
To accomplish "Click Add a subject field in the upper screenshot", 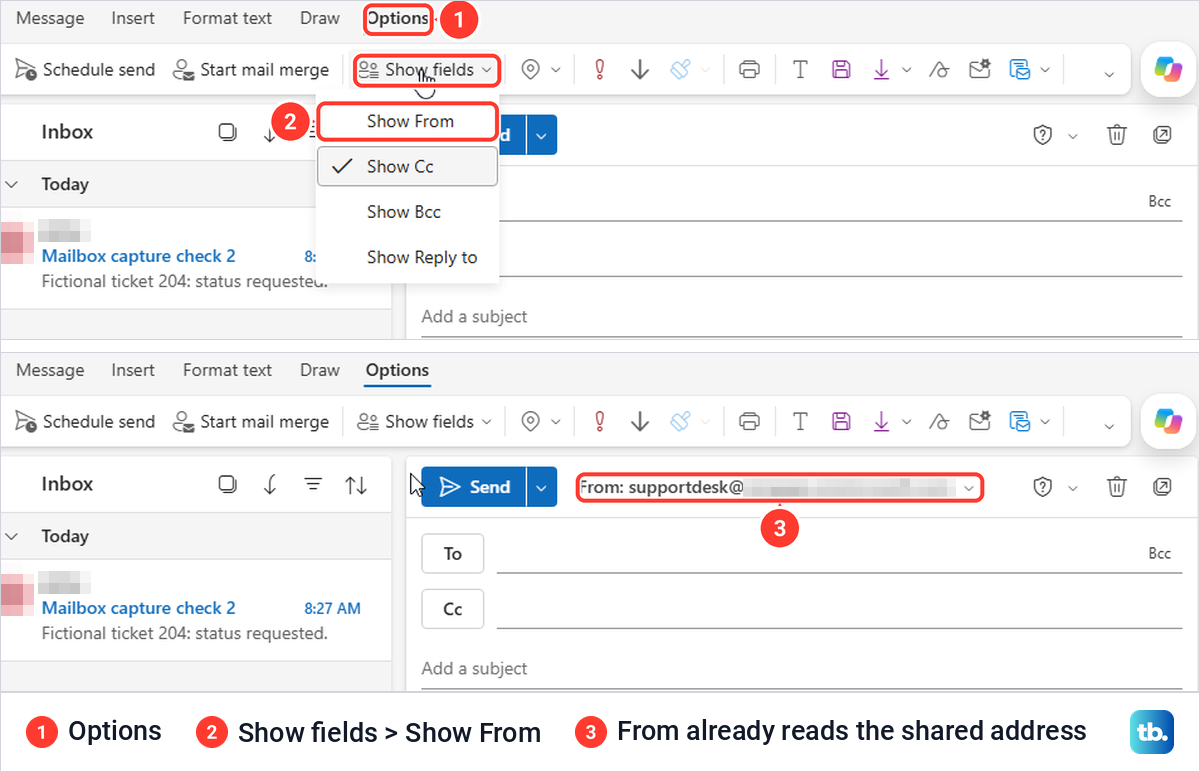I will coord(800,316).
